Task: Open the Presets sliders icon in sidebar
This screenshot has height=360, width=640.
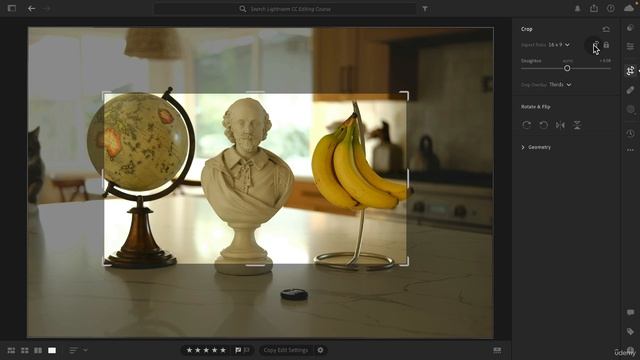Action: point(630,47)
